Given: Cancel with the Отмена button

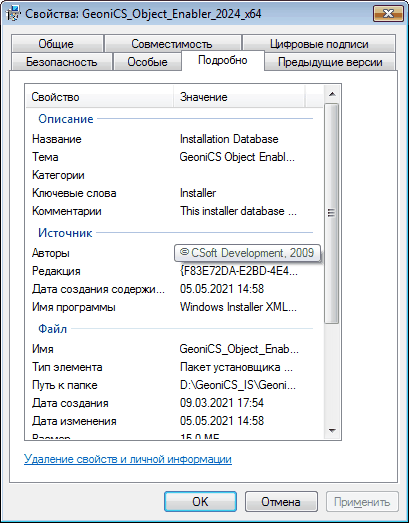Looking at the screenshot, I should (x=281, y=501).
